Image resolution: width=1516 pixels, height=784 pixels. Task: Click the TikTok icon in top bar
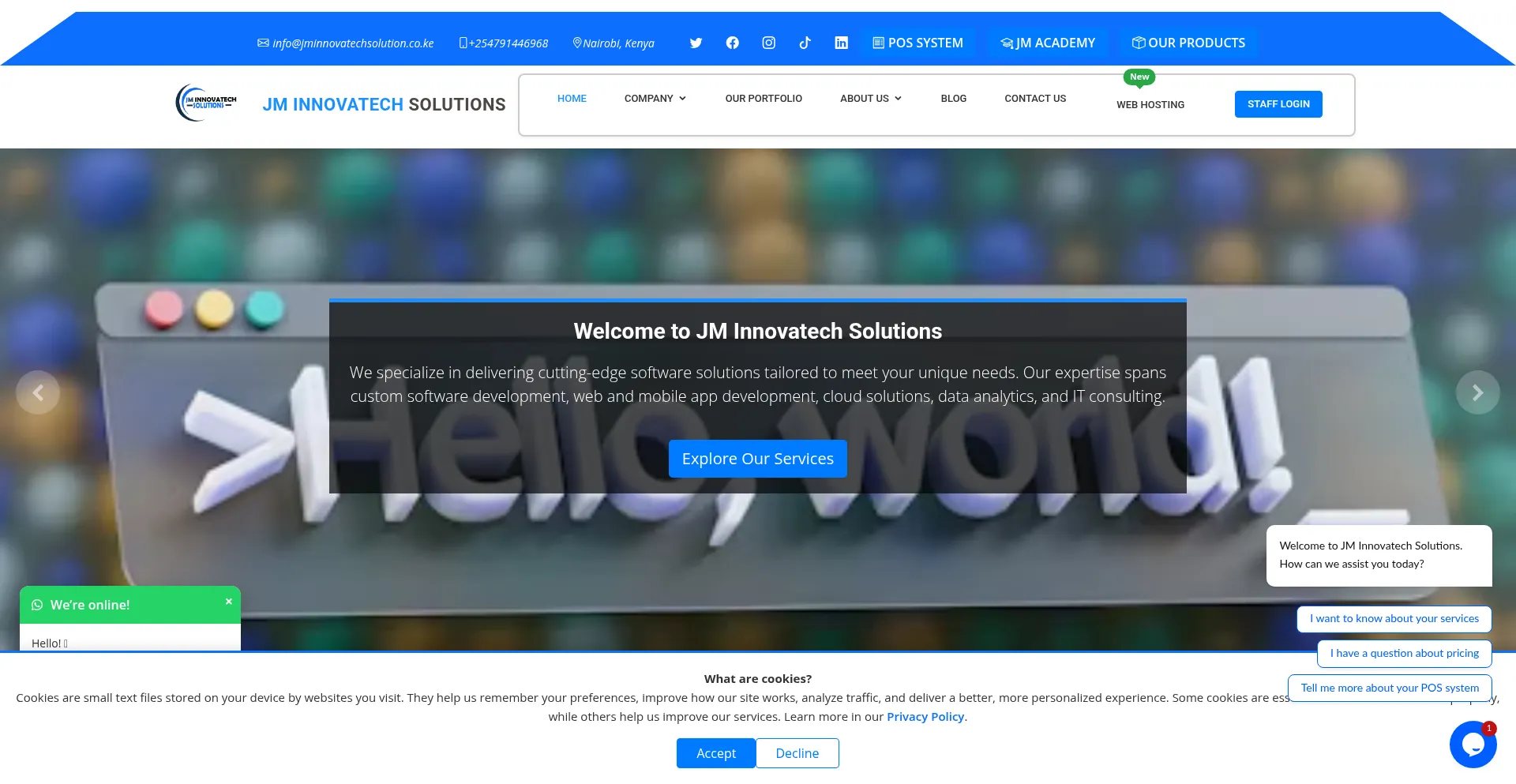coord(805,43)
